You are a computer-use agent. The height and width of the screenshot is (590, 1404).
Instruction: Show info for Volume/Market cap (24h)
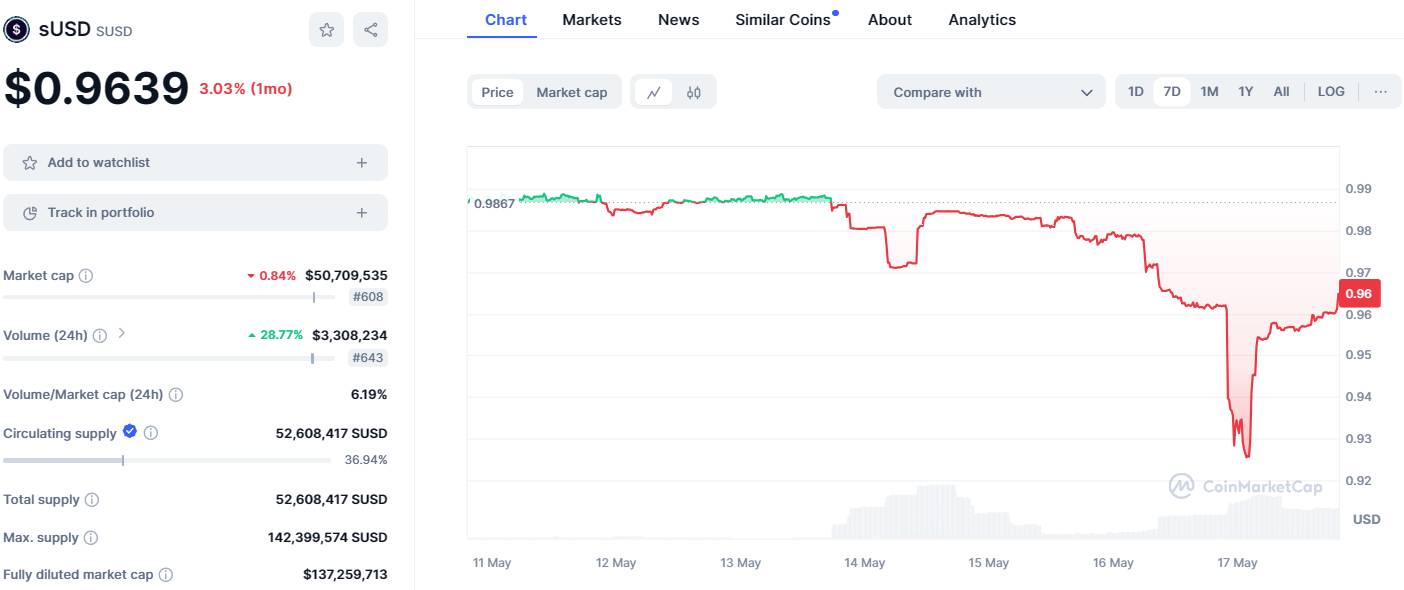(x=176, y=395)
